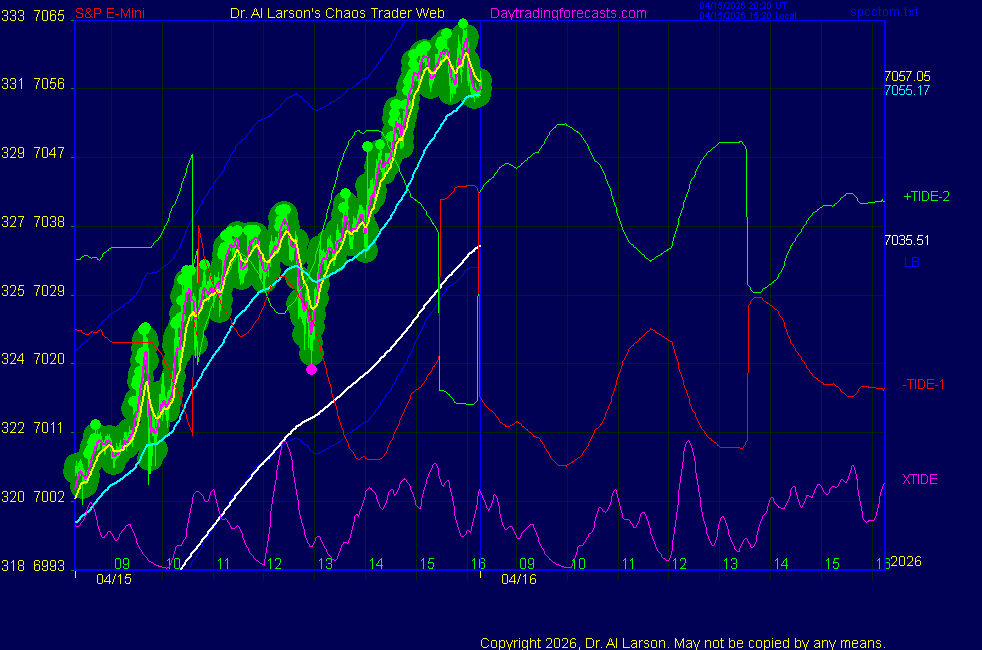Click the 6993 bottom price axis label
982x650 pixels.
click(49, 566)
